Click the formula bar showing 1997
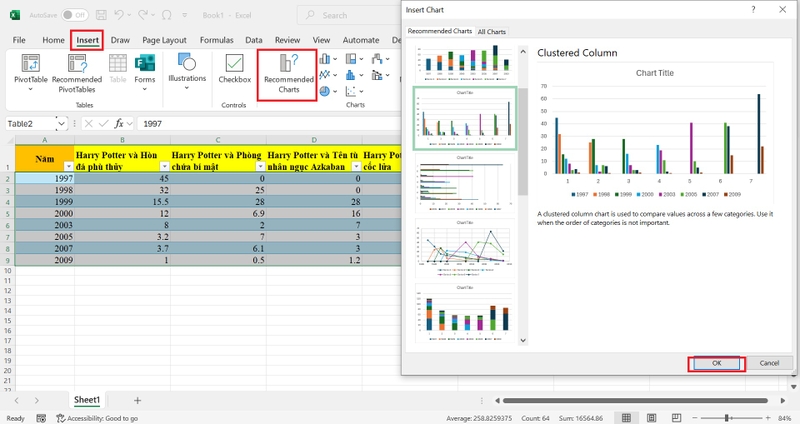 coord(269,123)
